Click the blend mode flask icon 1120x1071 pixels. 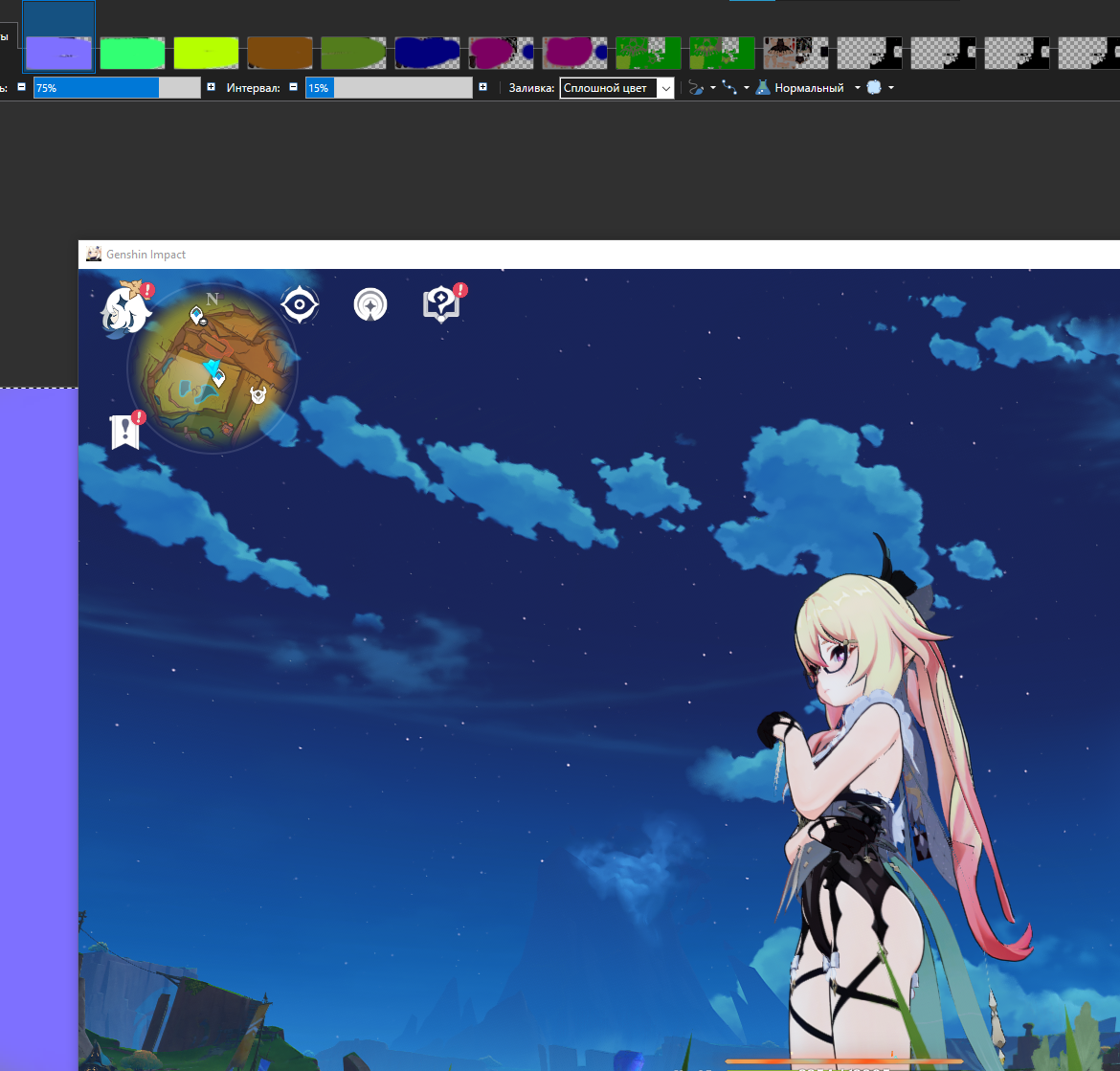pyautogui.click(x=763, y=88)
